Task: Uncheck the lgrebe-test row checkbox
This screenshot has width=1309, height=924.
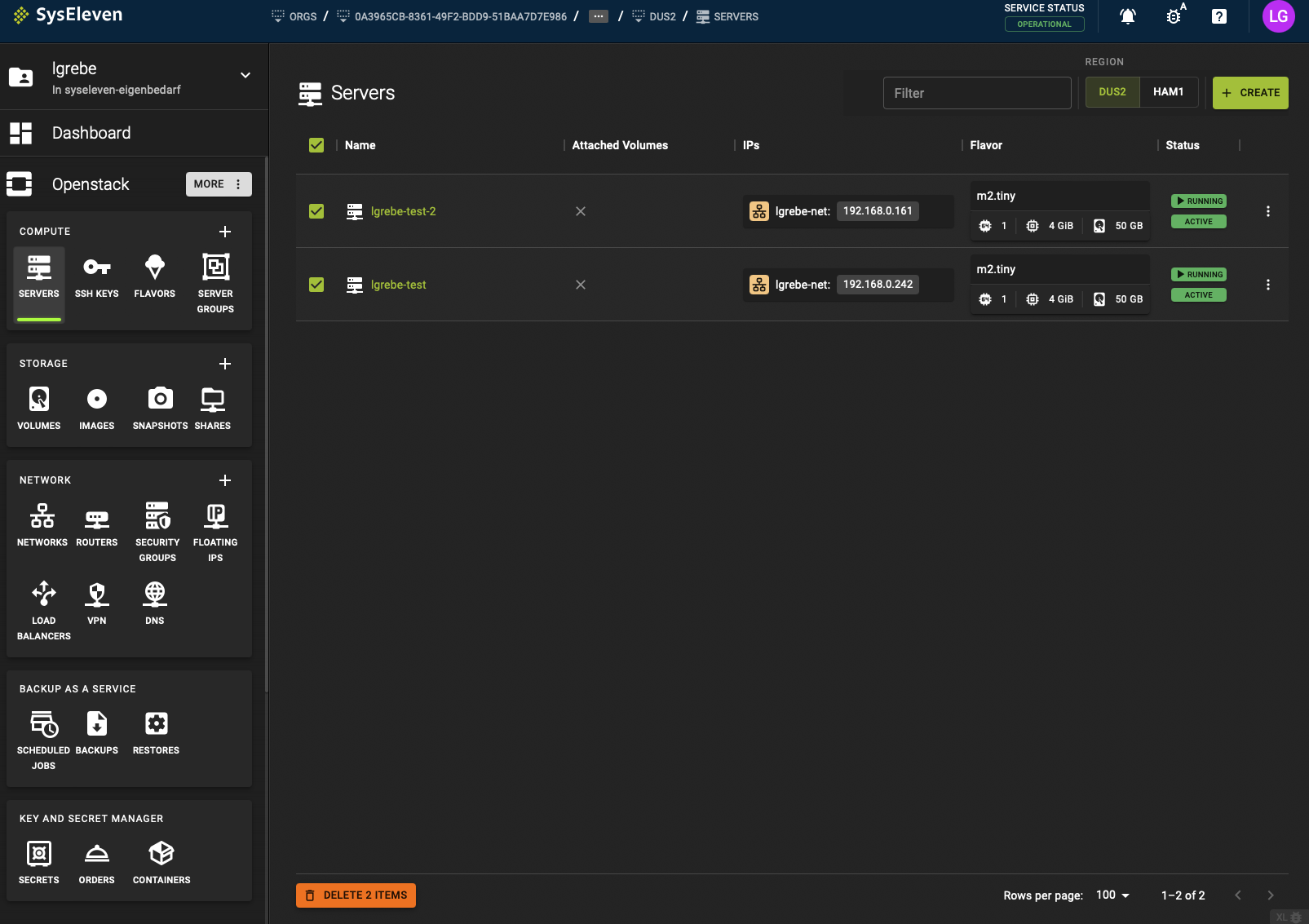Action: 316,285
